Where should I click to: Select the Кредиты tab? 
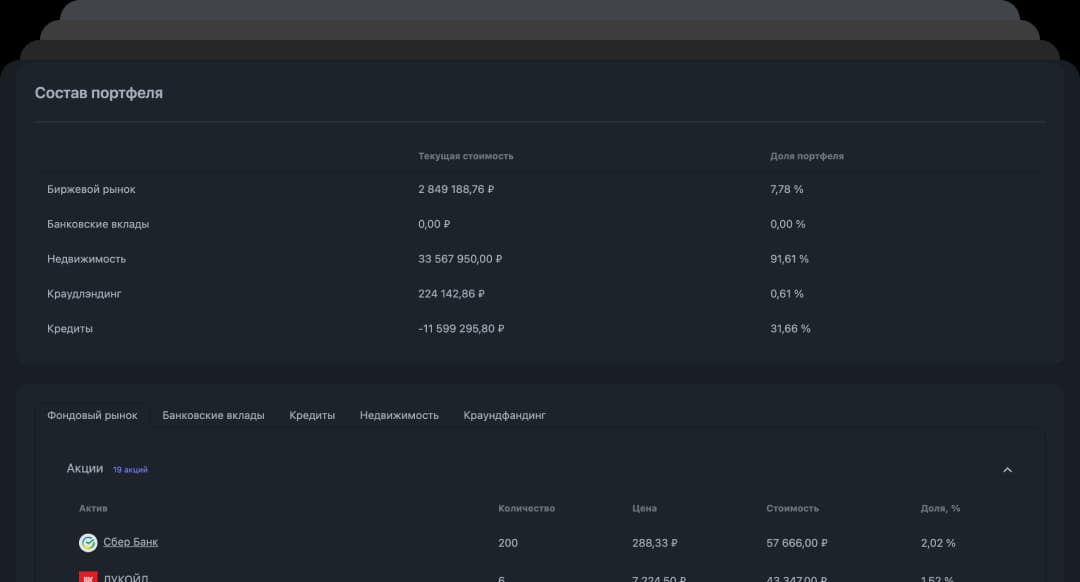[312, 415]
